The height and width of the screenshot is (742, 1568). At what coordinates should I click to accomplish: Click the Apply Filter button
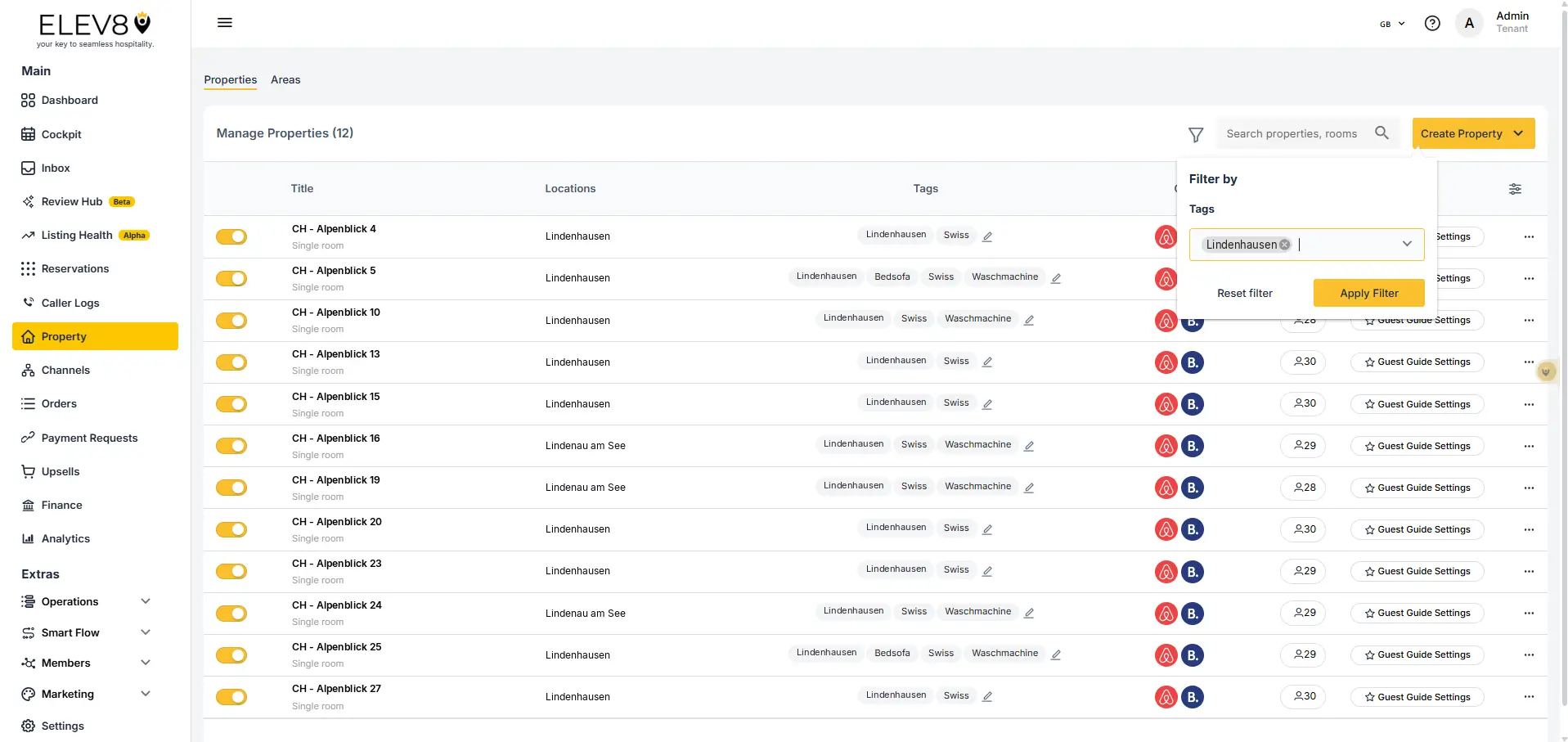[1368, 293]
